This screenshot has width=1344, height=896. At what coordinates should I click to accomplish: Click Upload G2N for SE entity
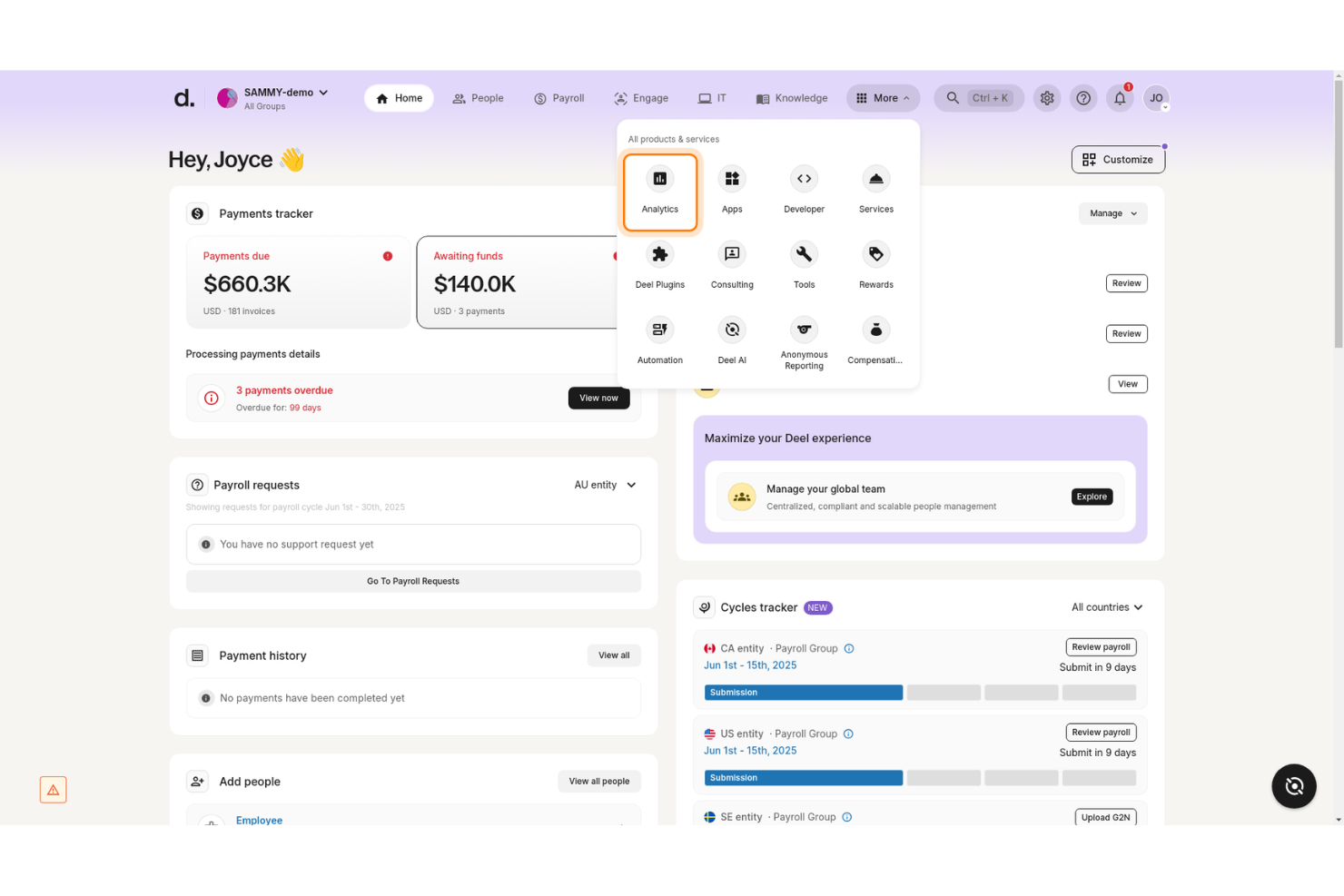point(1105,817)
